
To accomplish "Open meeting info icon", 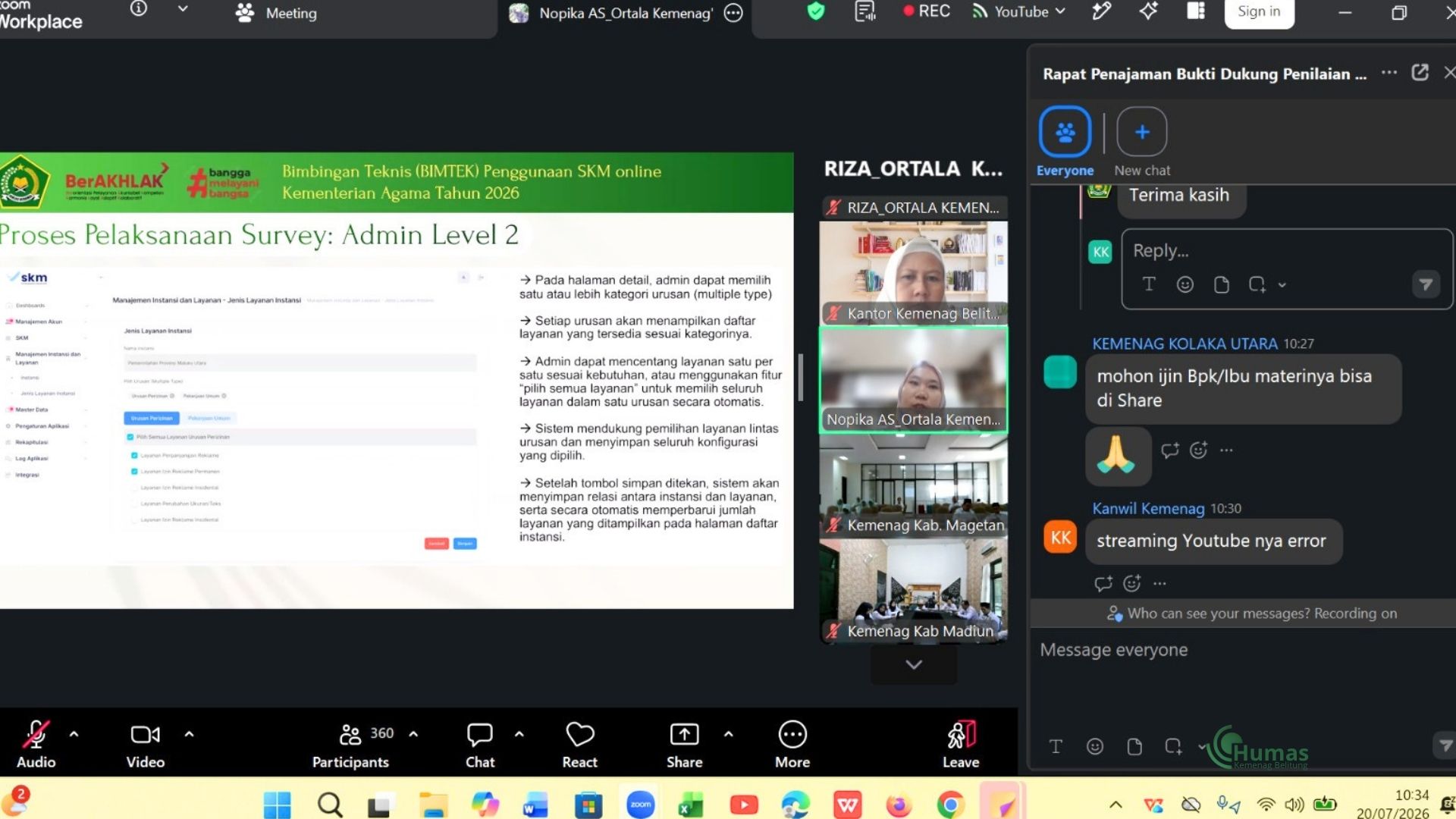I will pyautogui.click(x=138, y=9).
